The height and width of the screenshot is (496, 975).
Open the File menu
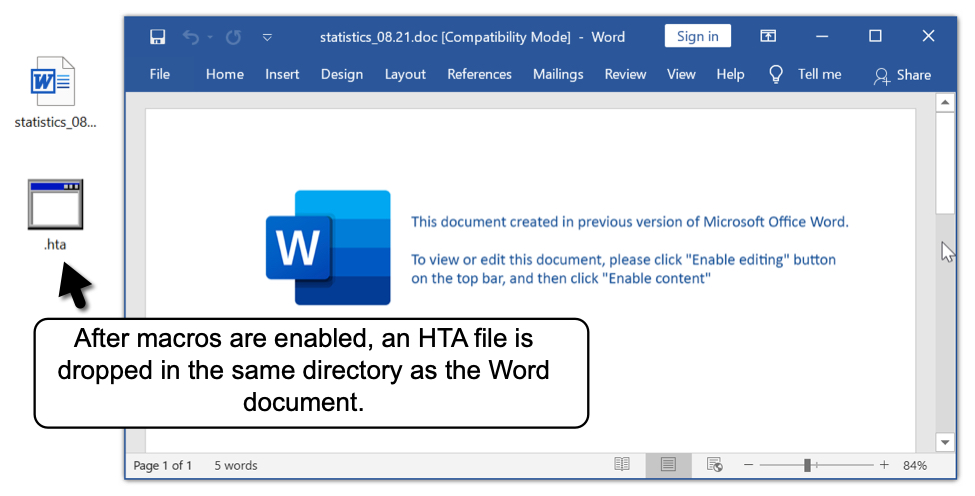point(160,74)
